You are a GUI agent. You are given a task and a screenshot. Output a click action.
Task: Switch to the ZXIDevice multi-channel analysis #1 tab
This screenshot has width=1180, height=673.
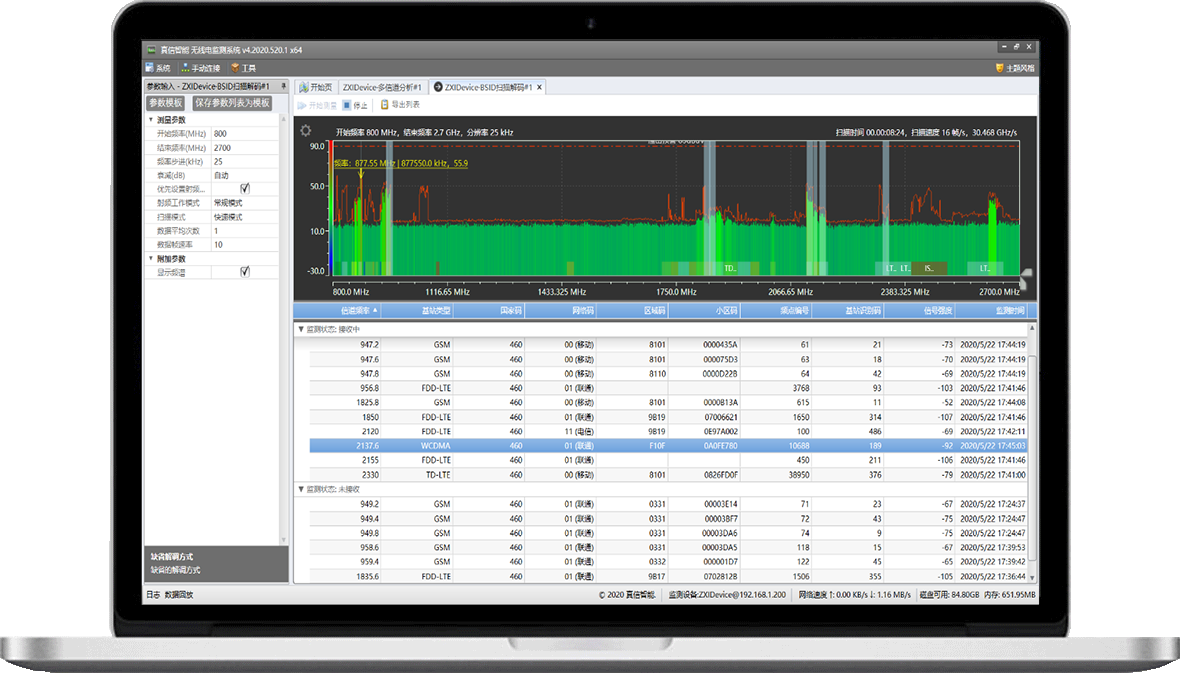click(383, 87)
